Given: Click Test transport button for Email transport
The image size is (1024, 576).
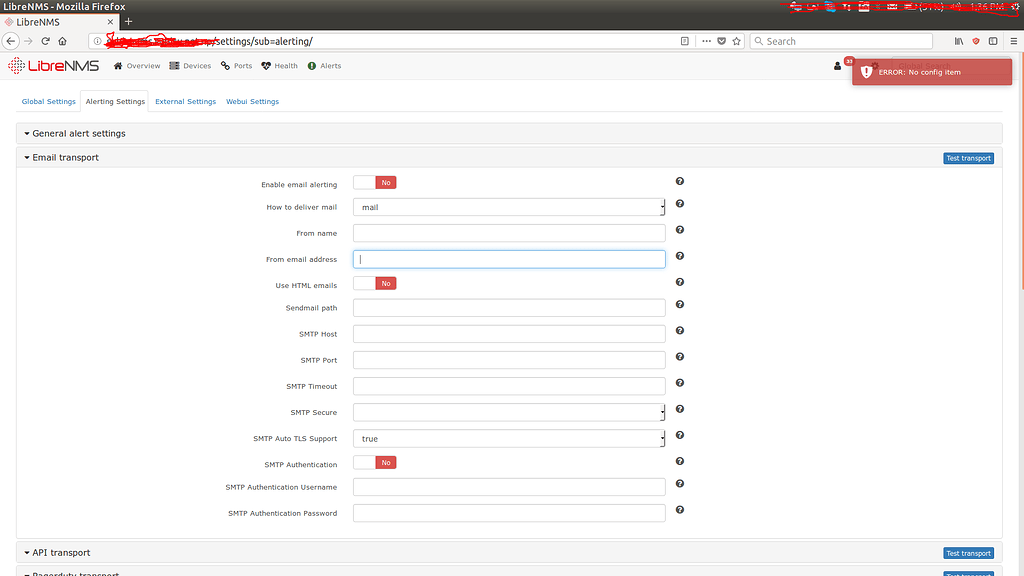Looking at the screenshot, I should [968, 158].
